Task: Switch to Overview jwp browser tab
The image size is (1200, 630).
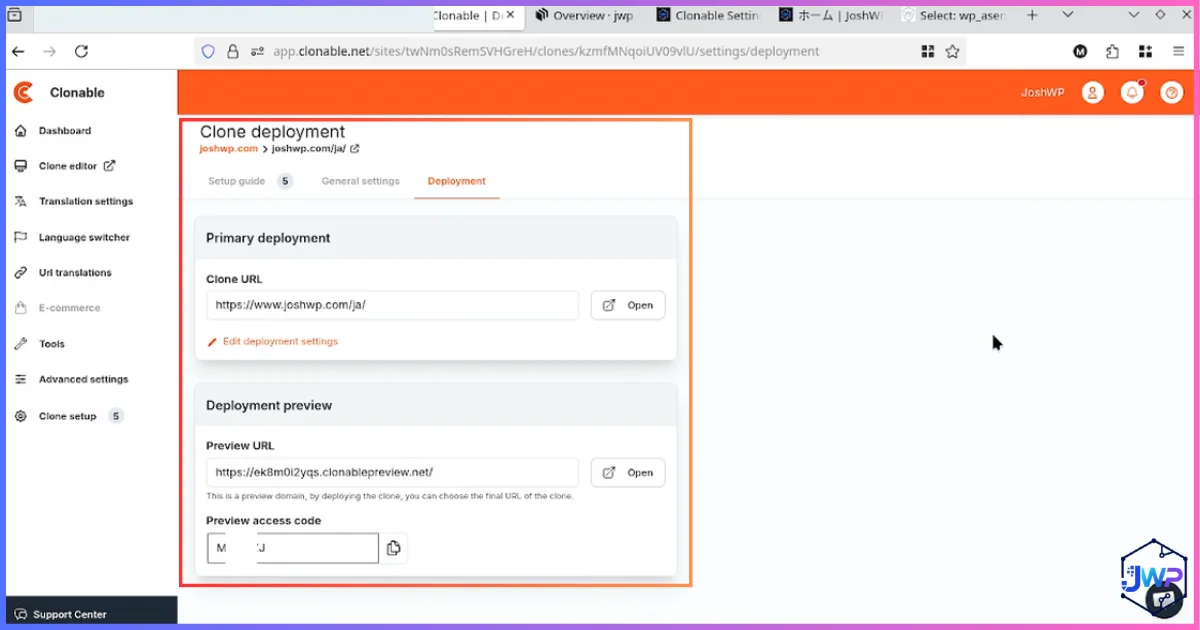Action: pyautogui.click(x=585, y=15)
